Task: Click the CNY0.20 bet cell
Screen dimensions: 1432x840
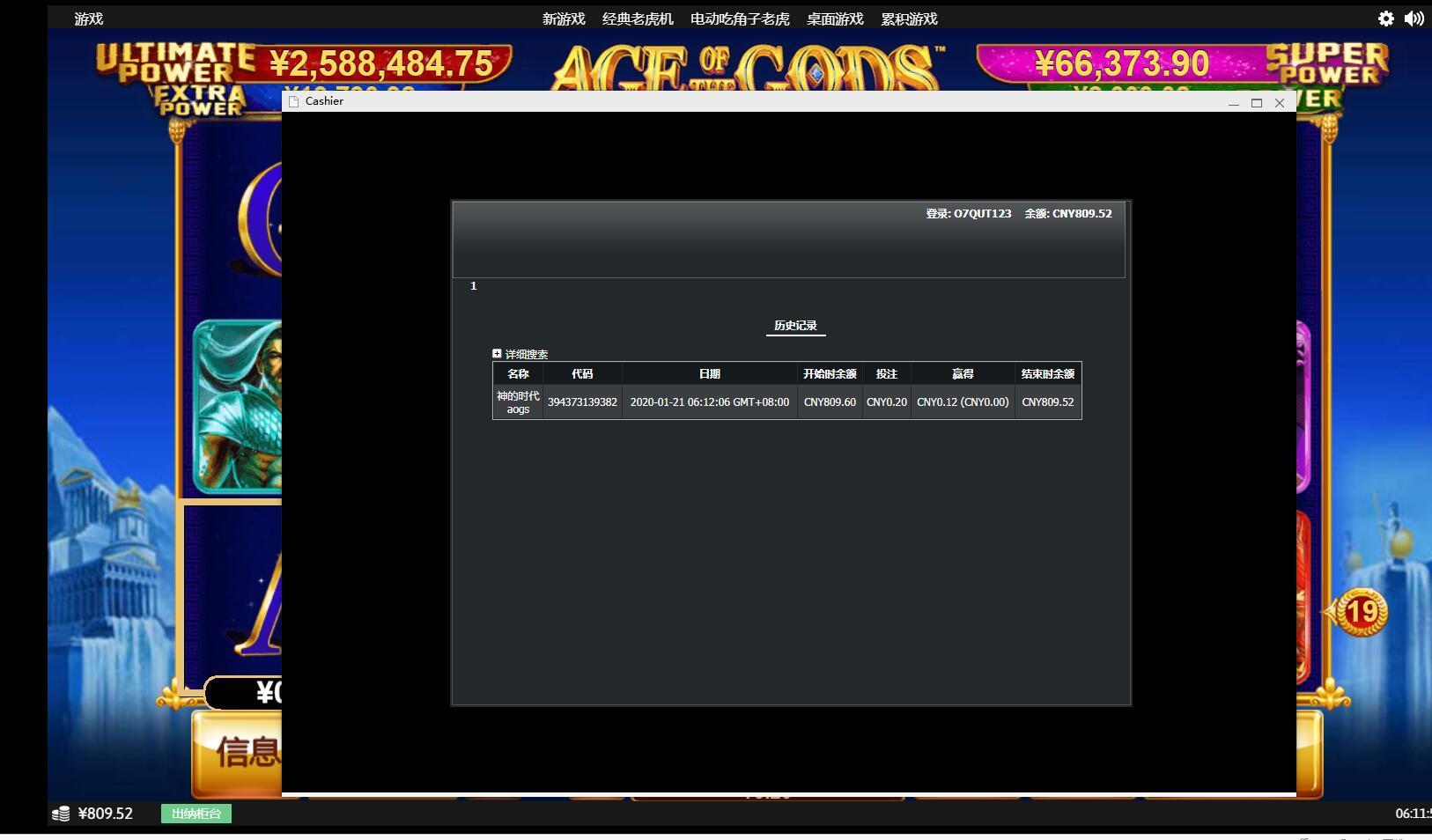Action: (887, 402)
